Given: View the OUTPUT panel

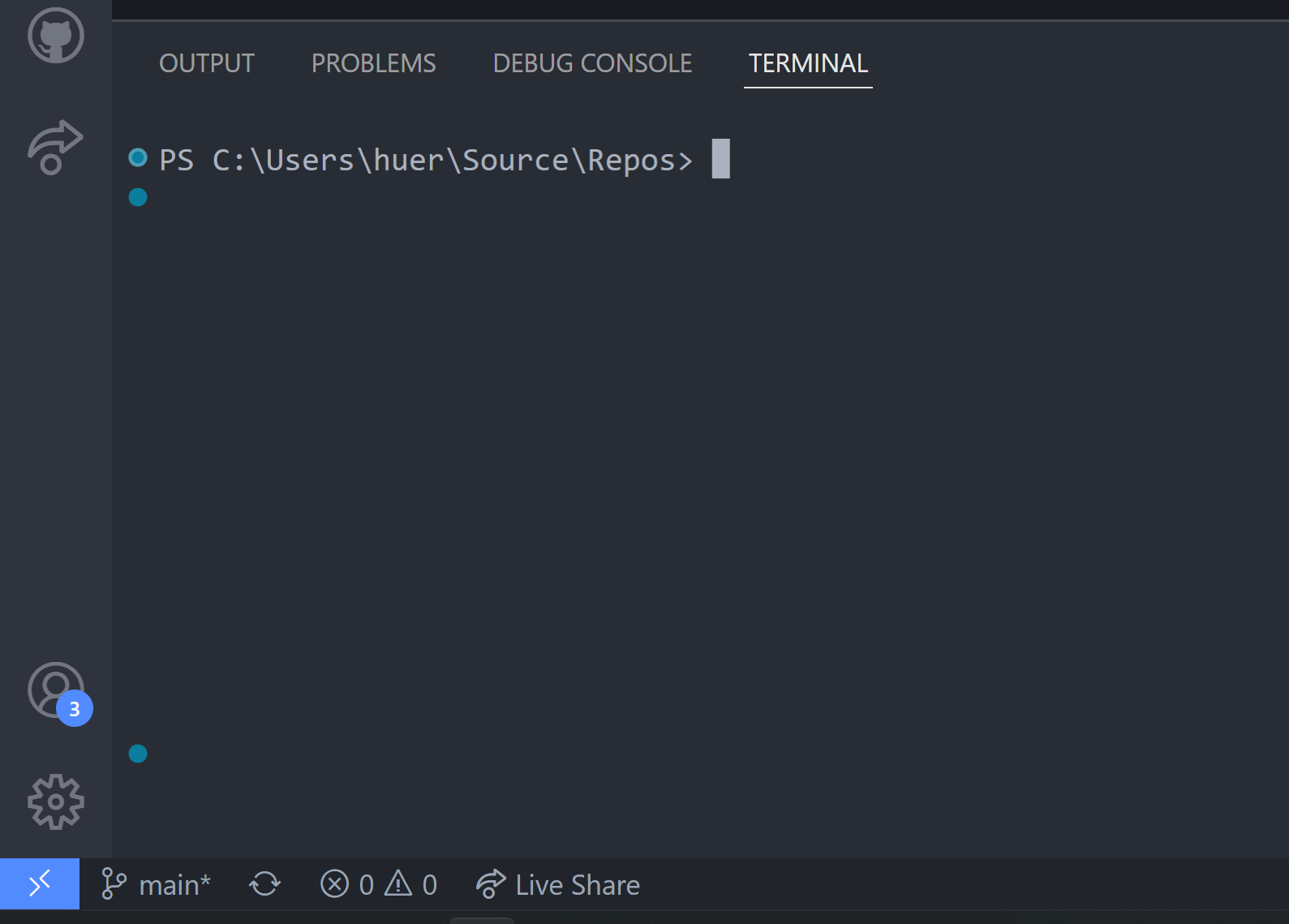Looking at the screenshot, I should coord(207,62).
